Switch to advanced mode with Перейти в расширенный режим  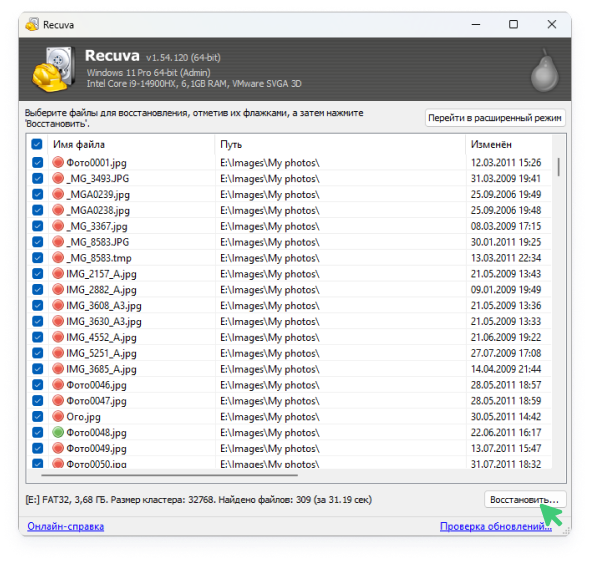tap(495, 118)
